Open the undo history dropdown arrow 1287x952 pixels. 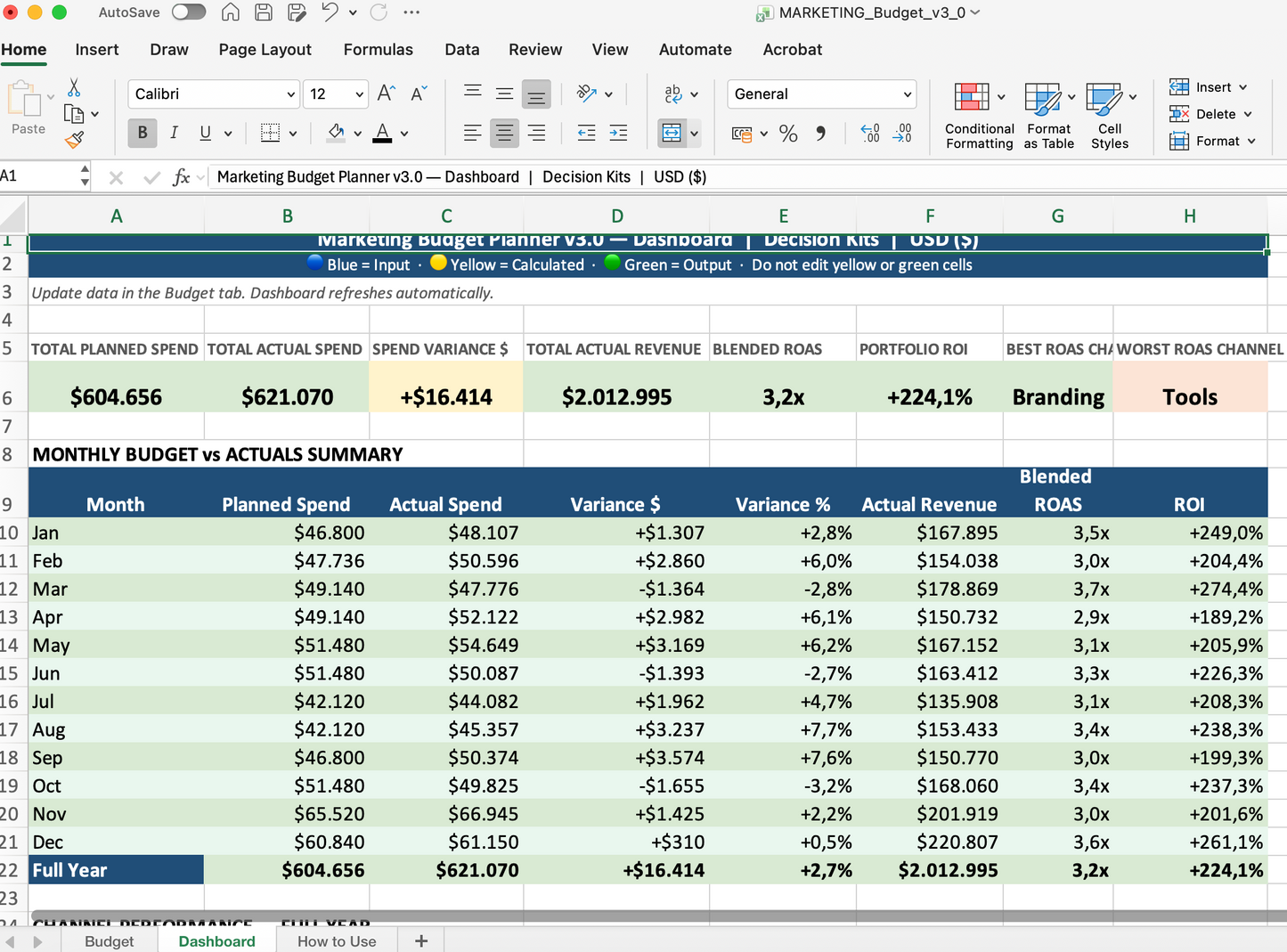coord(353,12)
